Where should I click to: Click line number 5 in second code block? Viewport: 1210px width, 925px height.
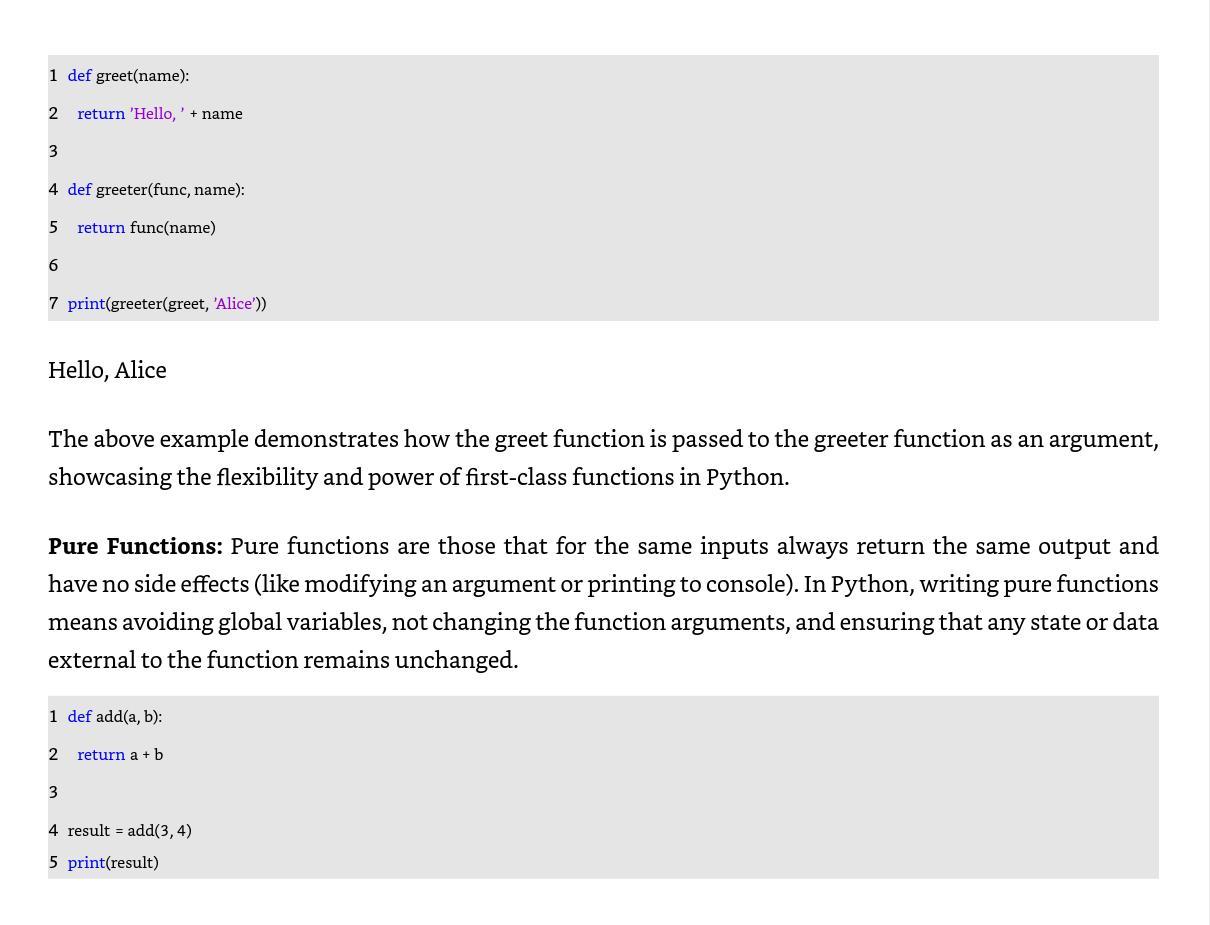click(53, 863)
